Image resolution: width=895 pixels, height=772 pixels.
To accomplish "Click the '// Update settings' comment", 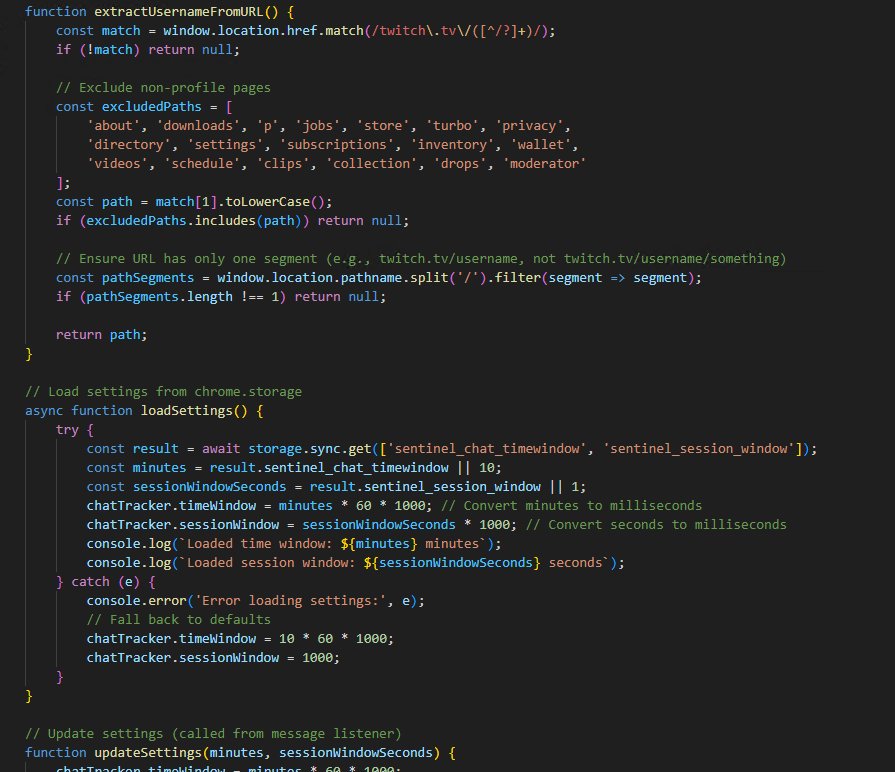I will pos(213,734).
